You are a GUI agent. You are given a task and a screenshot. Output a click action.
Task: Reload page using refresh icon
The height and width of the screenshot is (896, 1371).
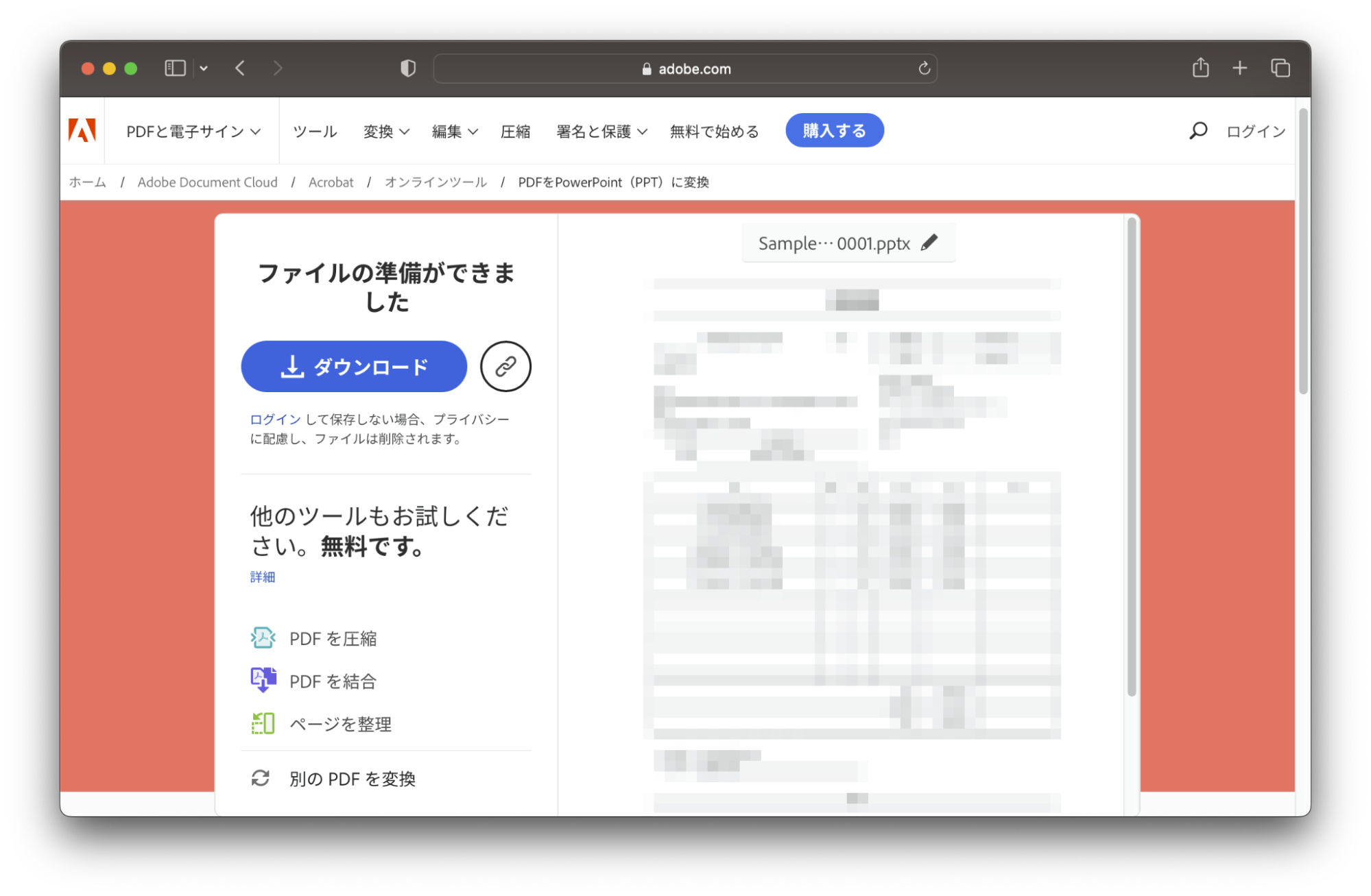point(924,68)
